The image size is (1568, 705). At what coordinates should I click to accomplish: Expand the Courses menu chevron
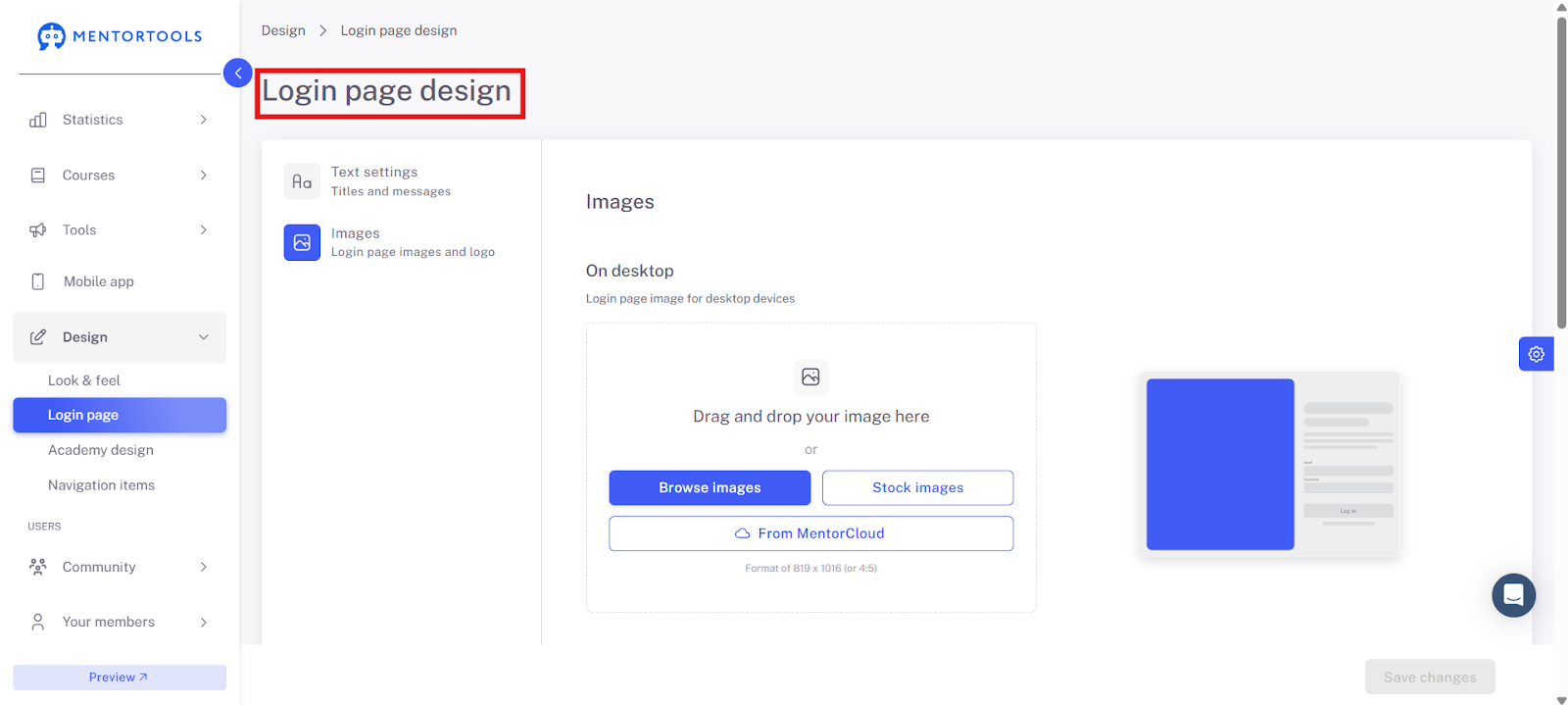[x=204, y=176]
